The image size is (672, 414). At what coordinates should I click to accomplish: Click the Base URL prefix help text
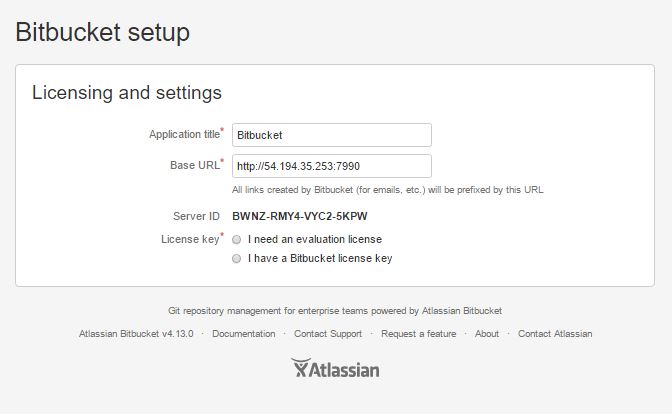pyautogui.click(x=388, y=189)
